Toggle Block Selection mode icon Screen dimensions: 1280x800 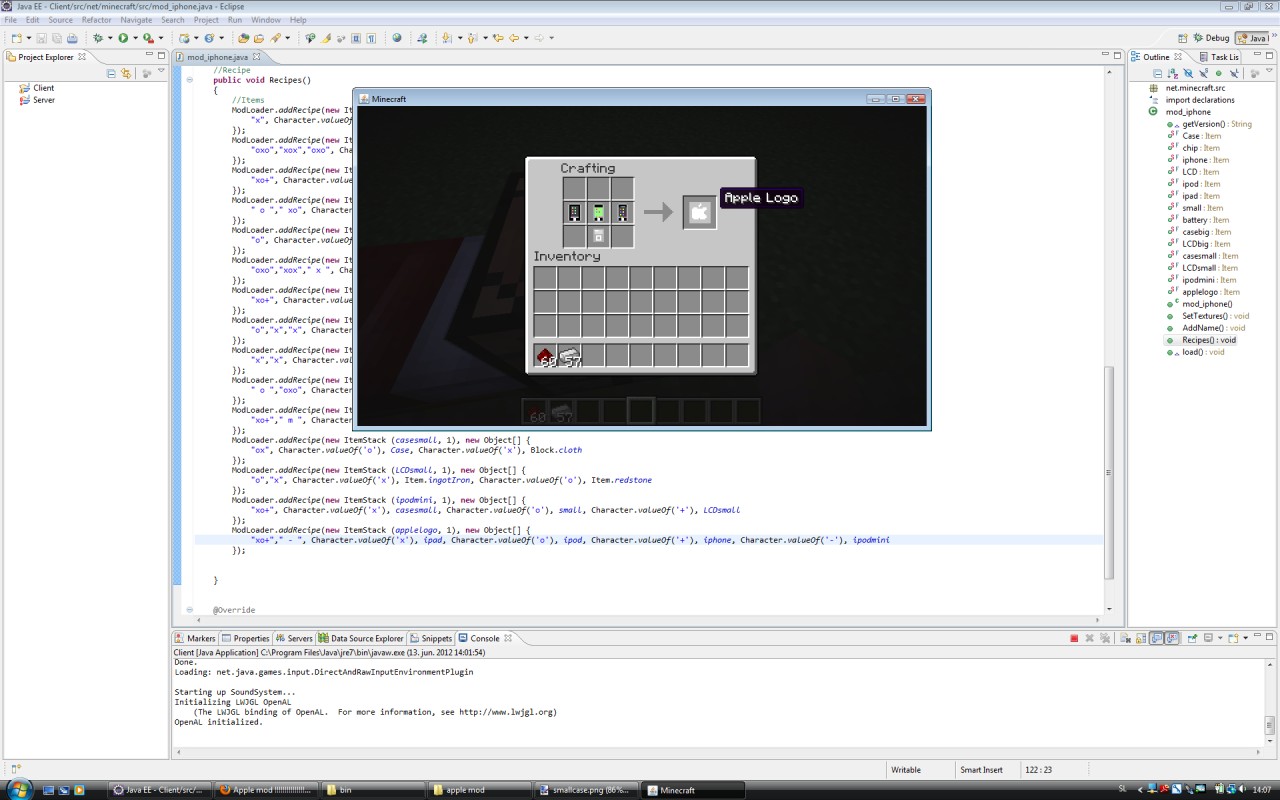[x=355, y=38]
